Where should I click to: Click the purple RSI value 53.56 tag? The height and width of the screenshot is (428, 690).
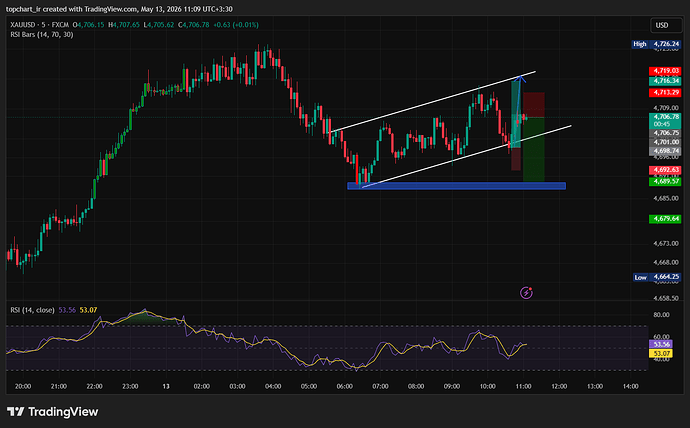pos(661,344)
